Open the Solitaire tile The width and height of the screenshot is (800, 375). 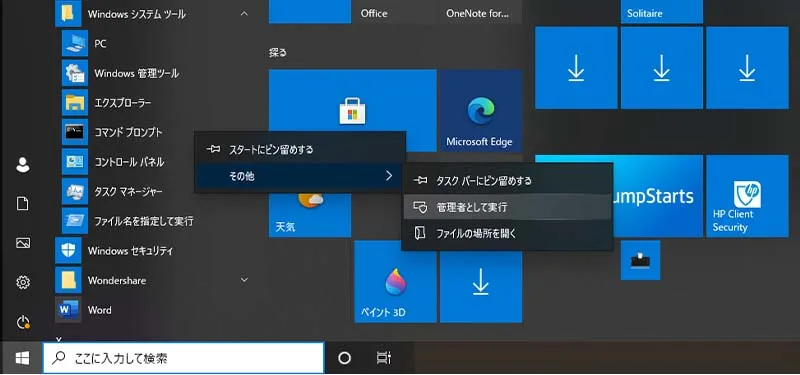tap(662, 12)
